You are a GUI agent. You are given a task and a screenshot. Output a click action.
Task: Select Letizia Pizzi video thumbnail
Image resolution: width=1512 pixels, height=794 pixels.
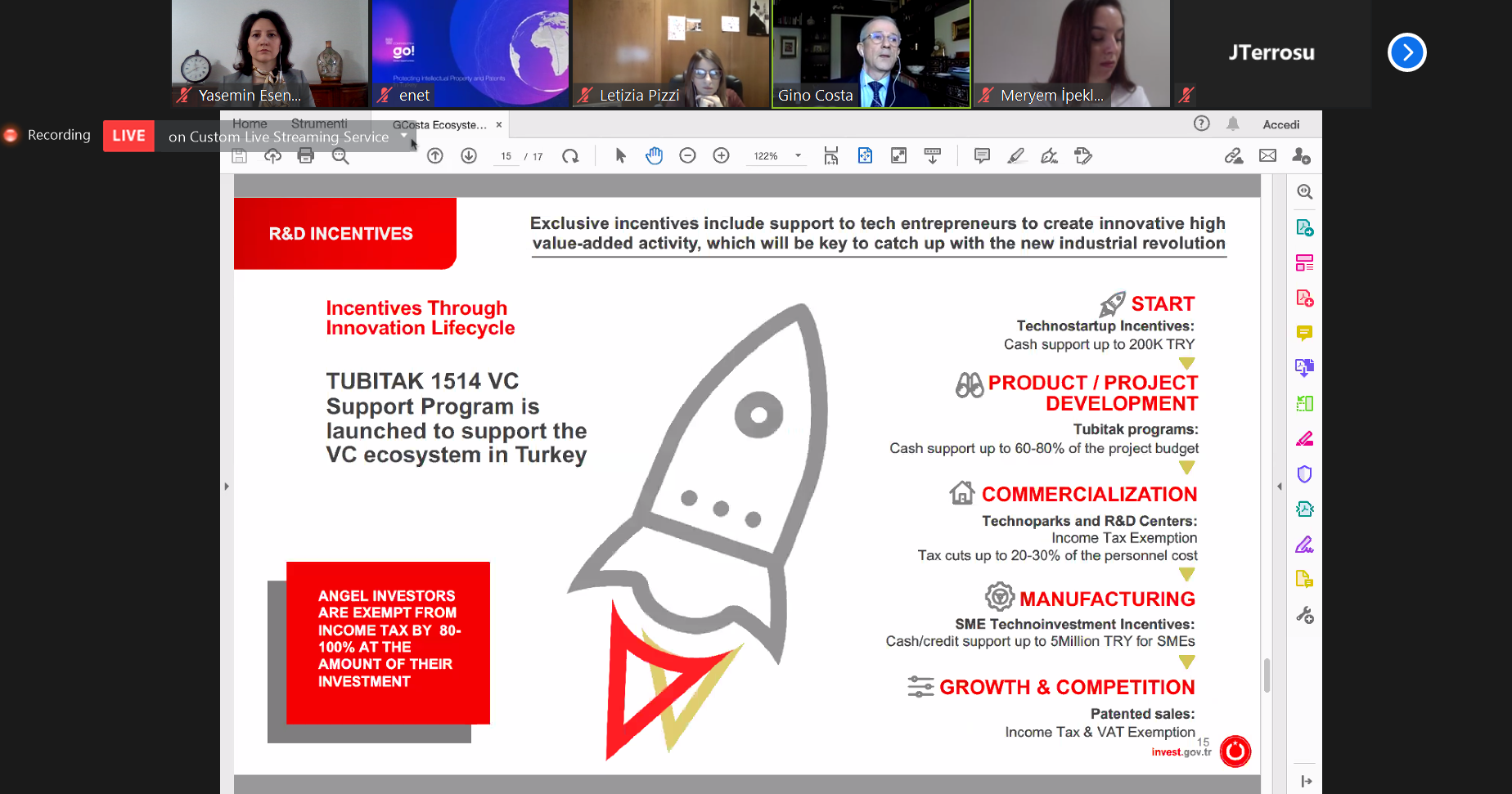click(670, 54)
